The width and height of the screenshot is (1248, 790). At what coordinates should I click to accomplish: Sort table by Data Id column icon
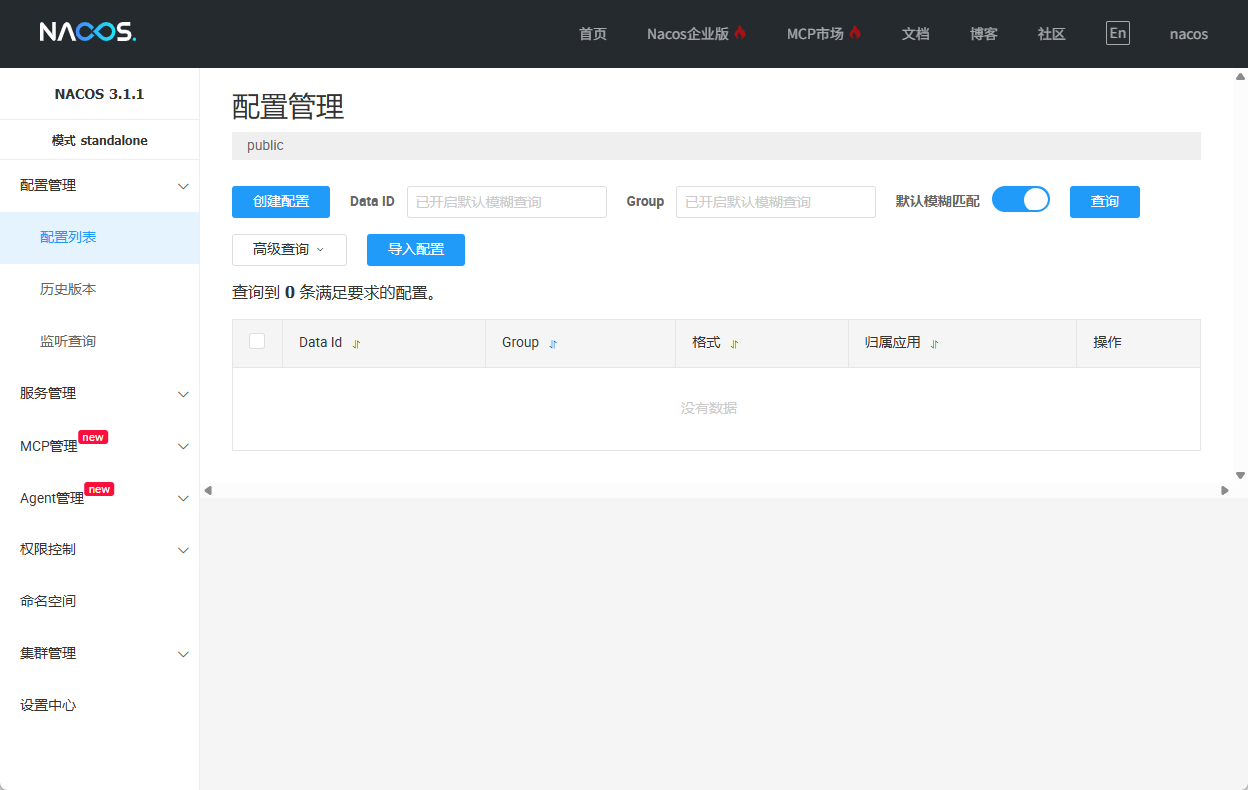[356, 343]
